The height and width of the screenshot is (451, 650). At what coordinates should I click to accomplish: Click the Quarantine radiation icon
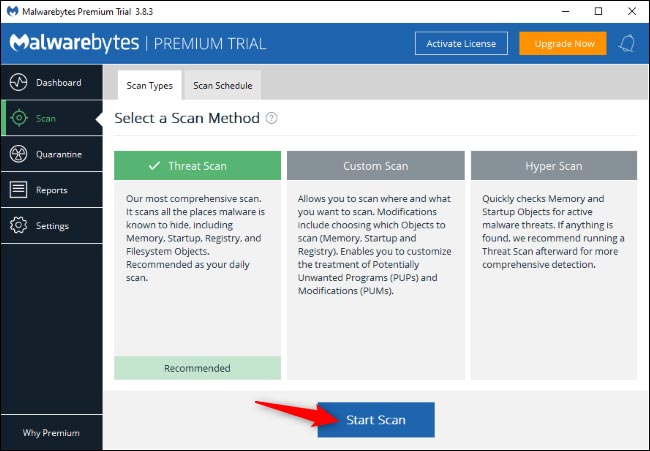pyautogui.click(x=19, y=154)
